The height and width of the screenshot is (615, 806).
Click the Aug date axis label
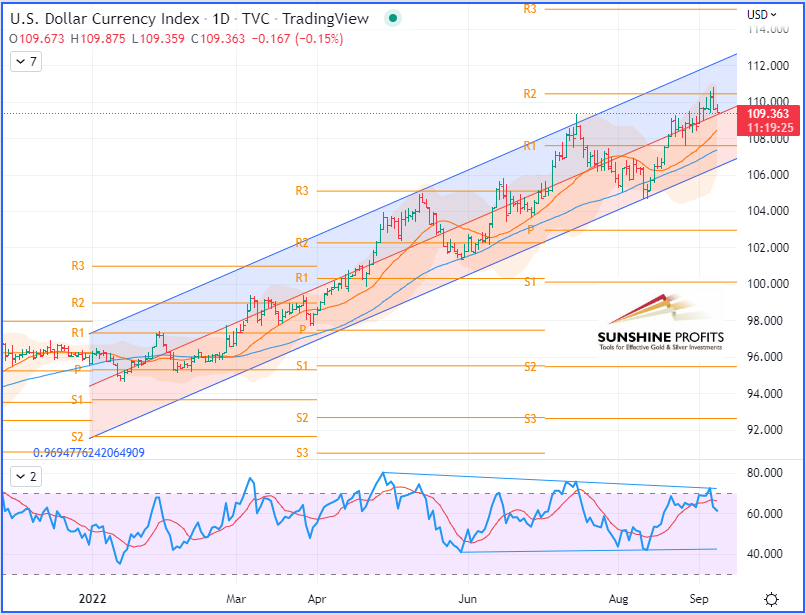(x=618, y=599)
